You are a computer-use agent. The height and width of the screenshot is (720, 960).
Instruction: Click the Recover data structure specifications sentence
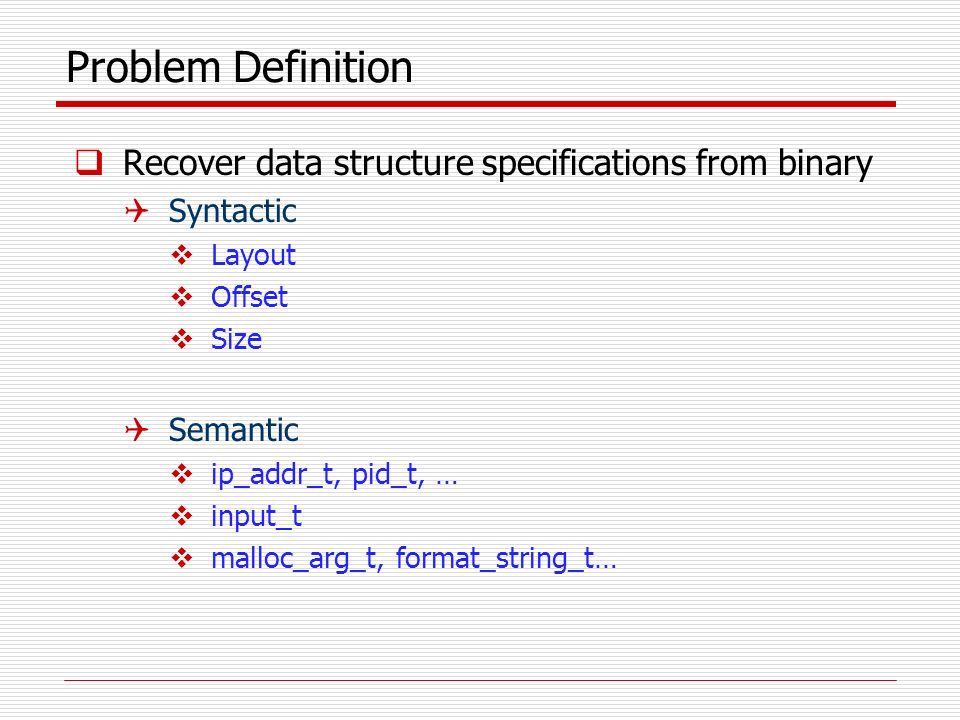pyautogui.click(x=498, y=163)
